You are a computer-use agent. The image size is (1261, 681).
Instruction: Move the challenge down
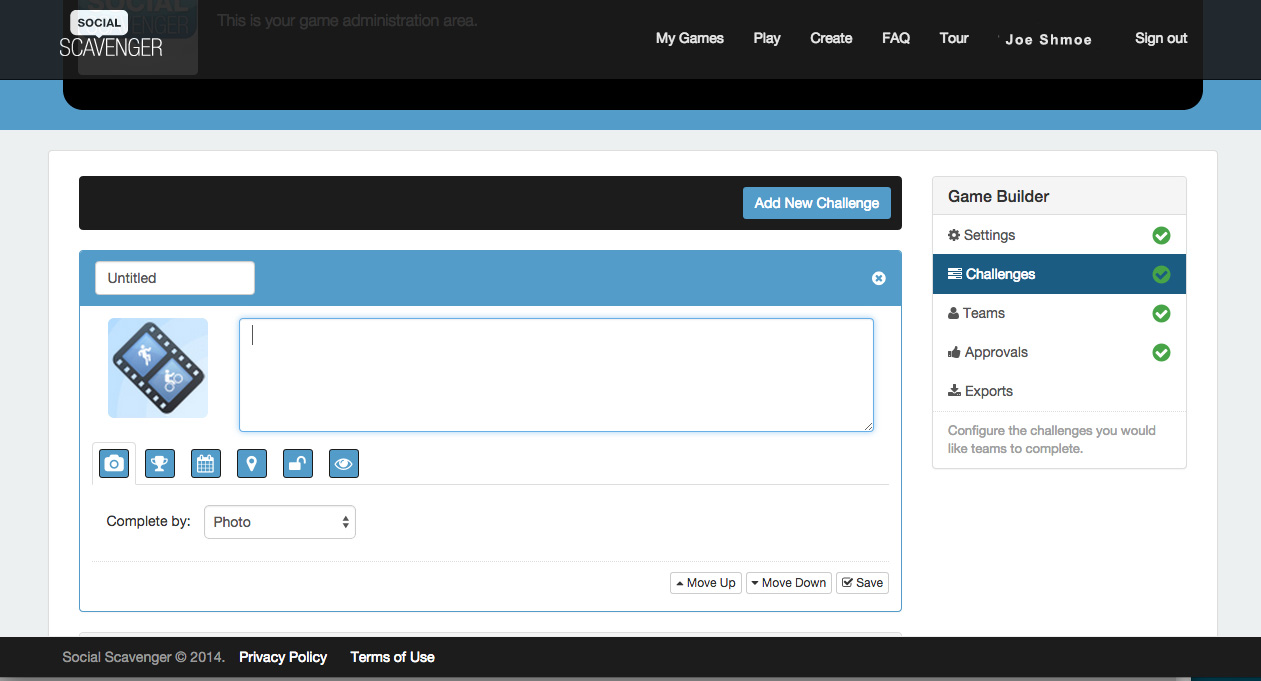pos(789,583)
